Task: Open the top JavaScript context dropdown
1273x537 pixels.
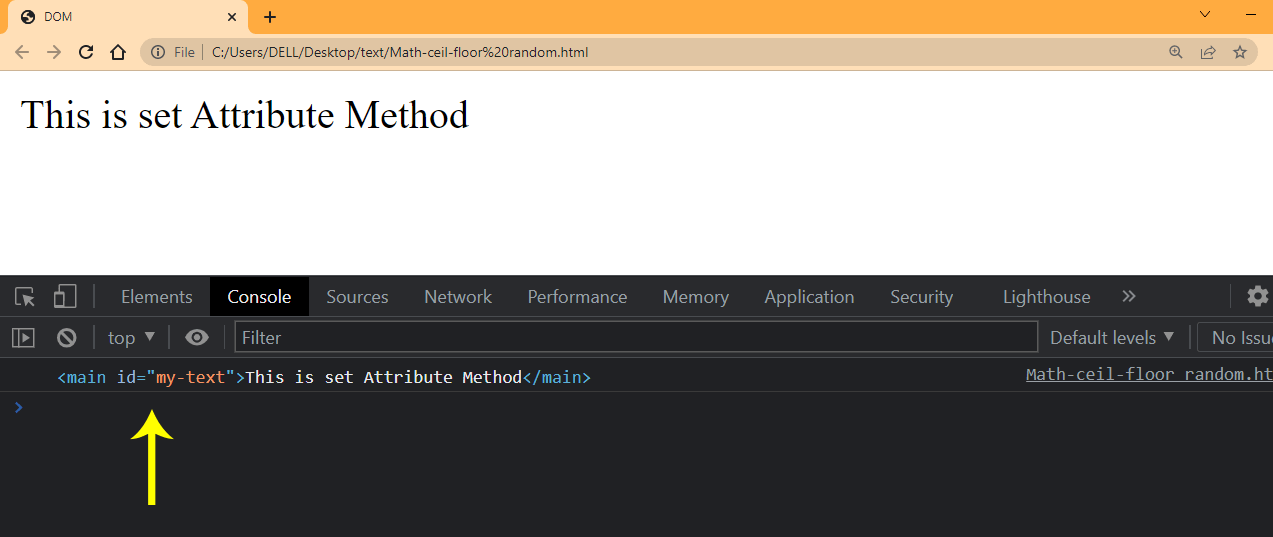Action: [132, 338]
